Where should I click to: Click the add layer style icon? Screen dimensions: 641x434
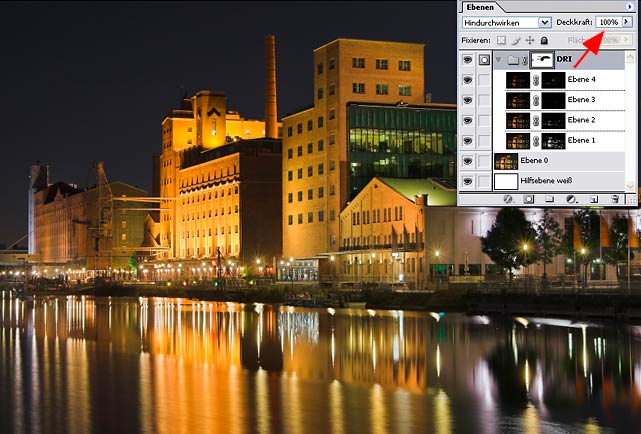(509, 199)
